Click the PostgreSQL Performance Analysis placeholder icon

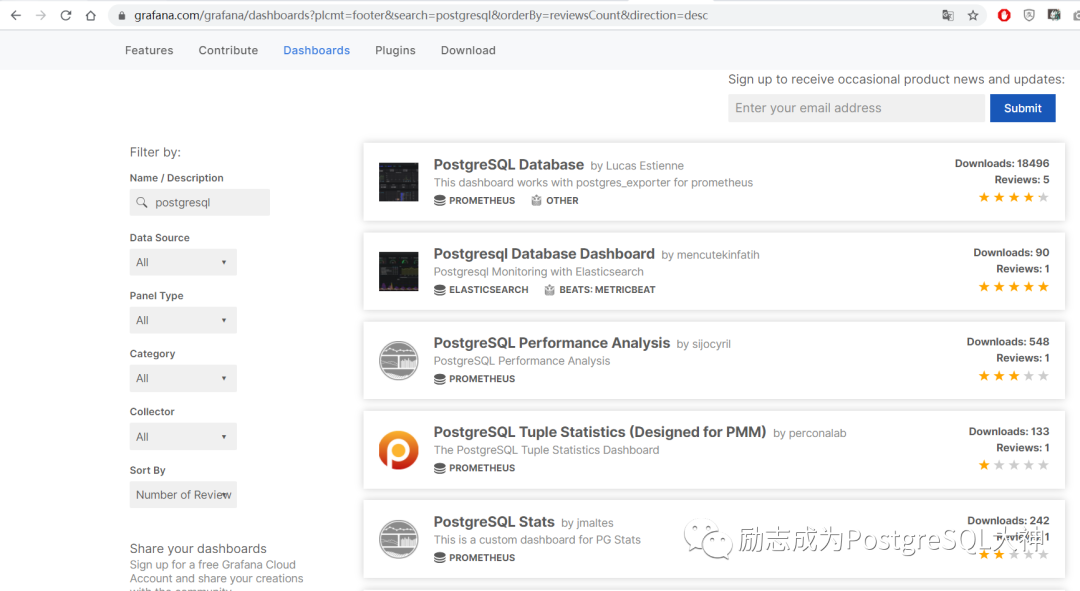click(x=399, y=360)
